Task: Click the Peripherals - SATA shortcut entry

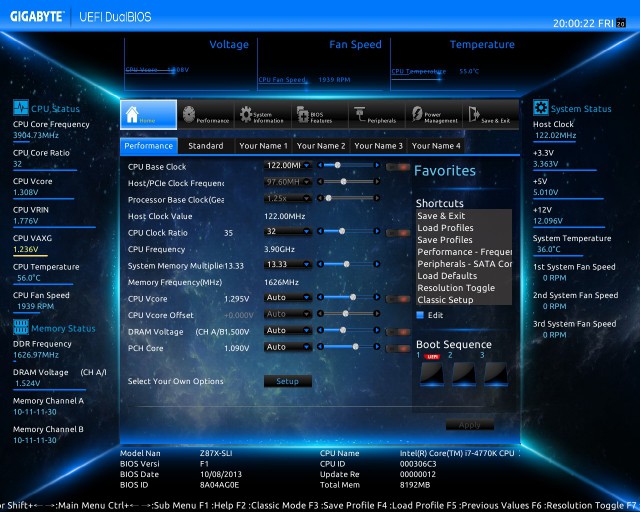Action: pyautogui.click(x=464, y=264)
